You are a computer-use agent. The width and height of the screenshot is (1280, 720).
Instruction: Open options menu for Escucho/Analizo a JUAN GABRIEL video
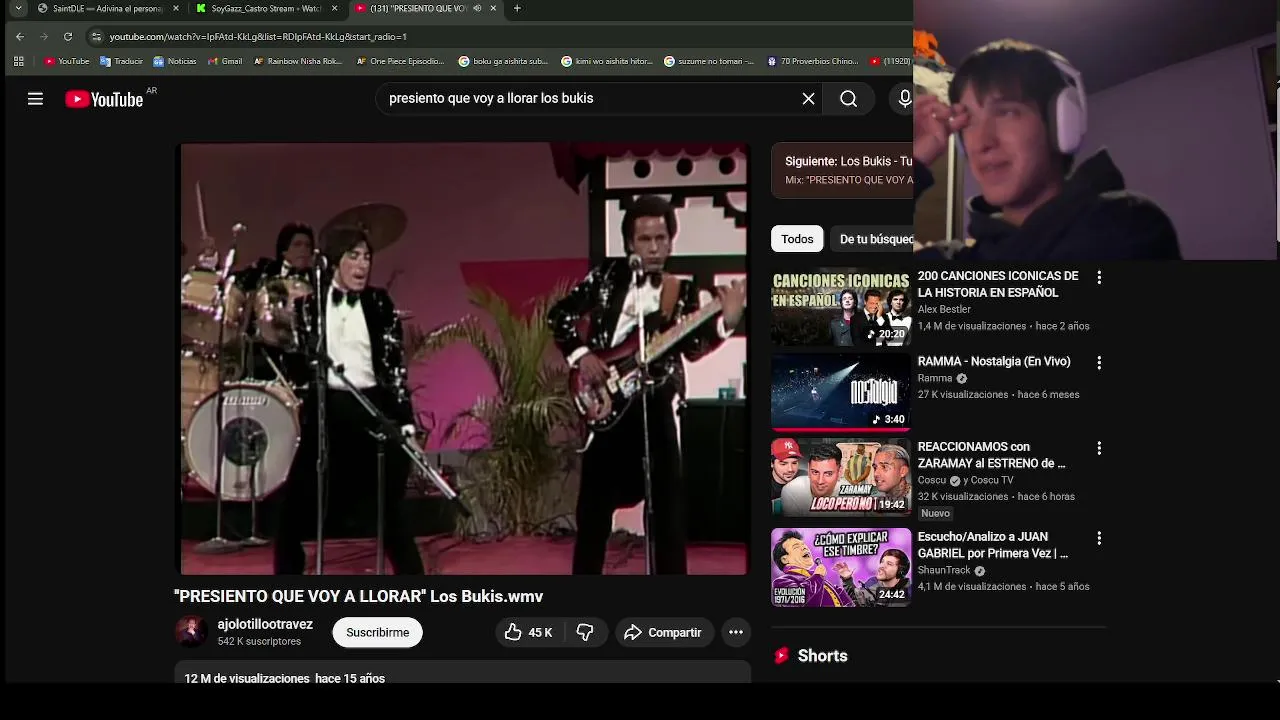tap(1099, 538)
